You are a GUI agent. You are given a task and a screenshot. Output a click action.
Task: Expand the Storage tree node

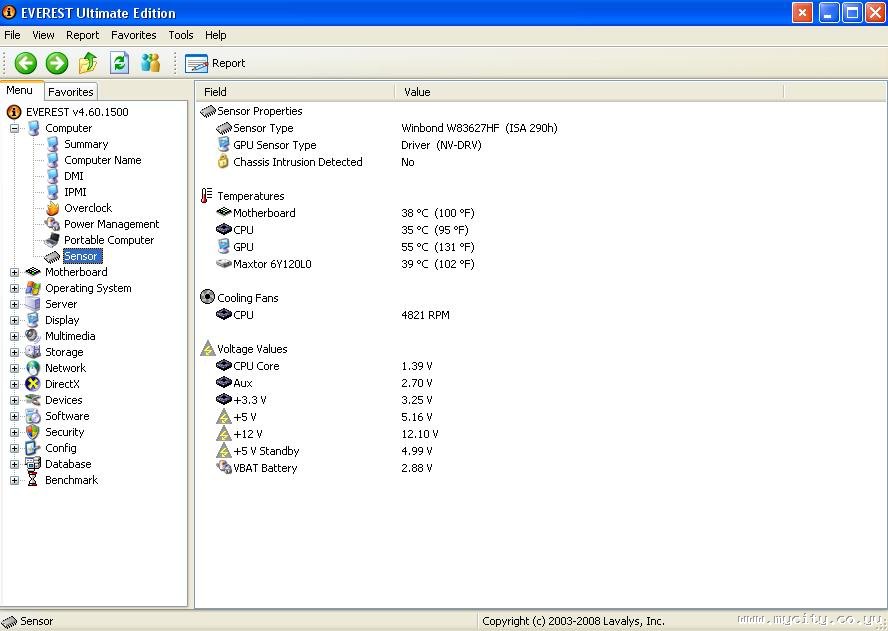tap(14, 352)
